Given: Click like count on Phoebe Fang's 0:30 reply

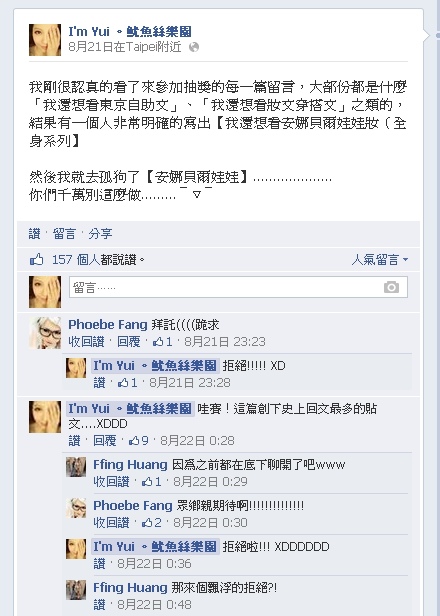Looking at the screenshot, I should coord(152,522).
